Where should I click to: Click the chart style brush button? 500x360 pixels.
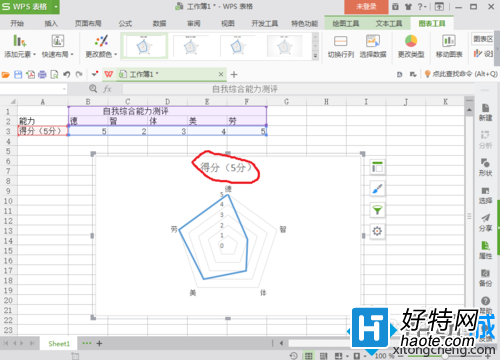[377, 189]
